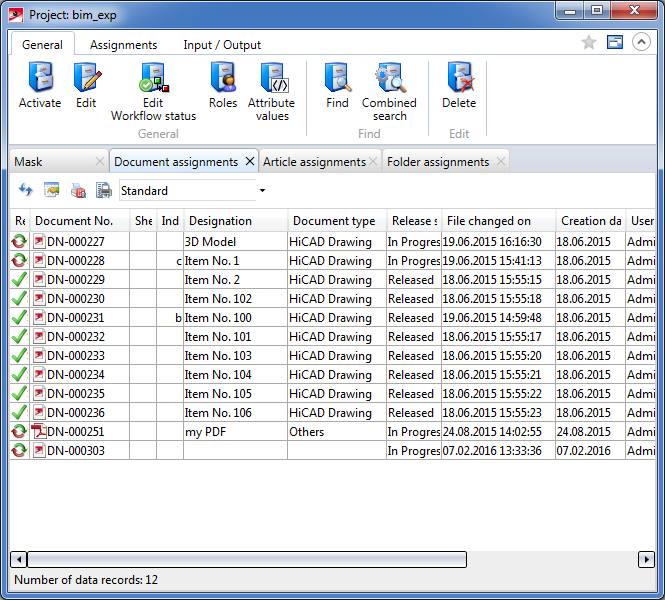The height and width of the screenshot is (600, 665).
Task: Open Edit Workflow status tool
Action: click(153, 91)
